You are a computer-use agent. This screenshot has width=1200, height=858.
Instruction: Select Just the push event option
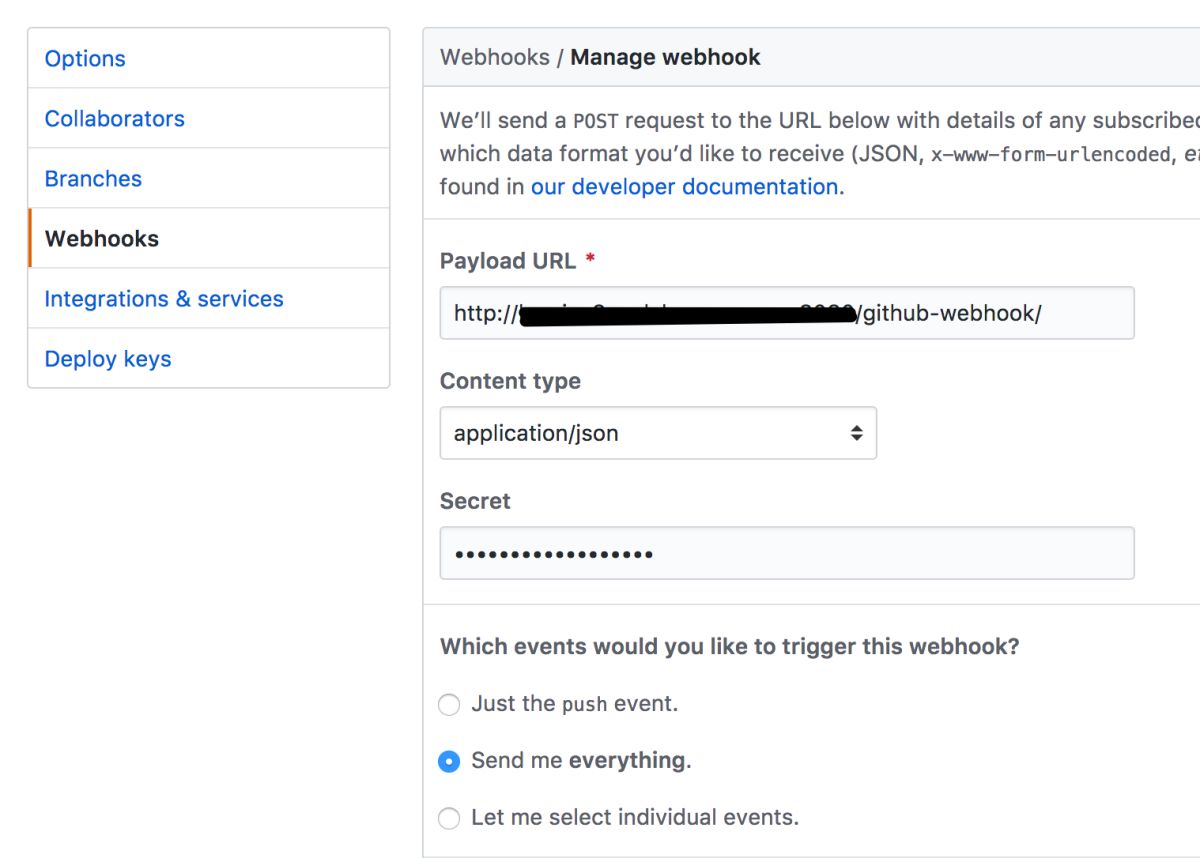449,705
